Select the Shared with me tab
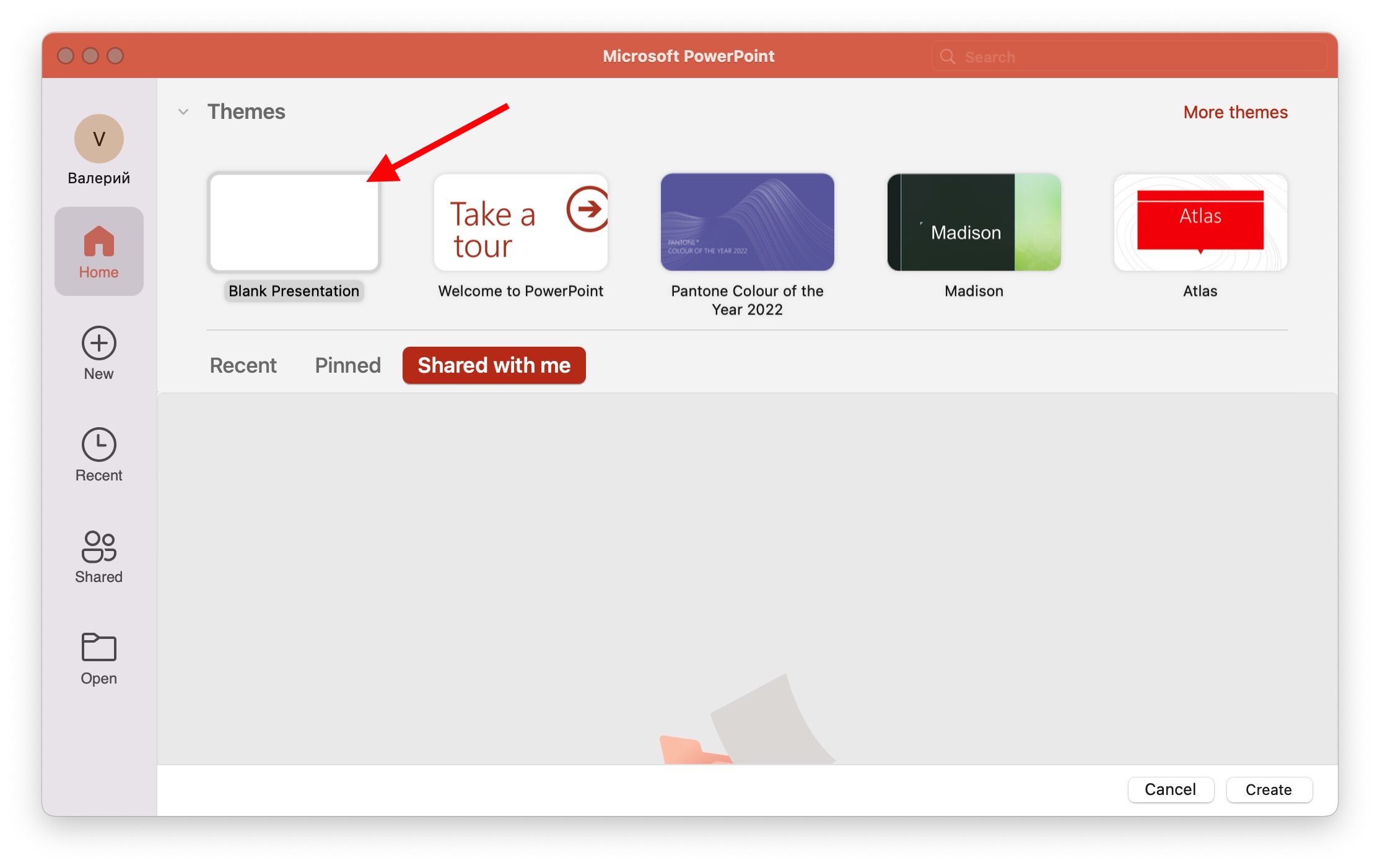 tap(494, 365)
